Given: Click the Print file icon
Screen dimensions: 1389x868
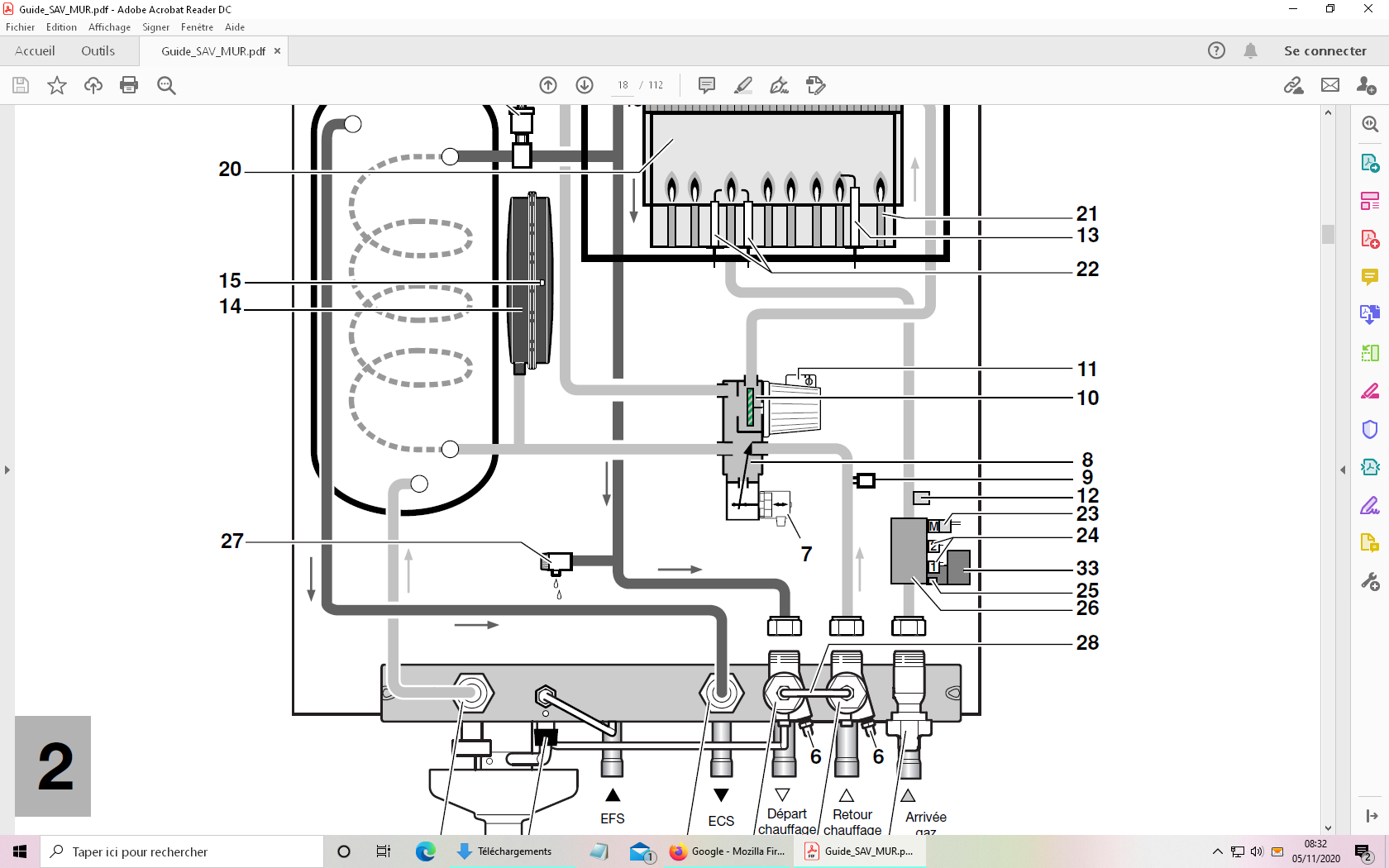Looking at the screenshot, I should [129, 85].
